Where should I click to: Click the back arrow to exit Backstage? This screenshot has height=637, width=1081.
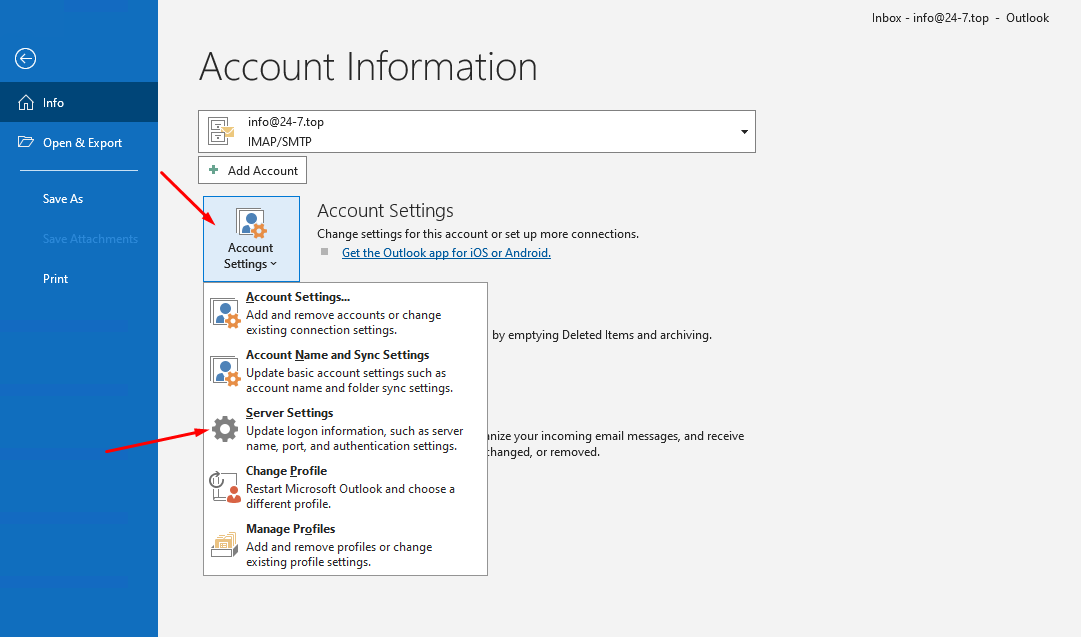26,59
